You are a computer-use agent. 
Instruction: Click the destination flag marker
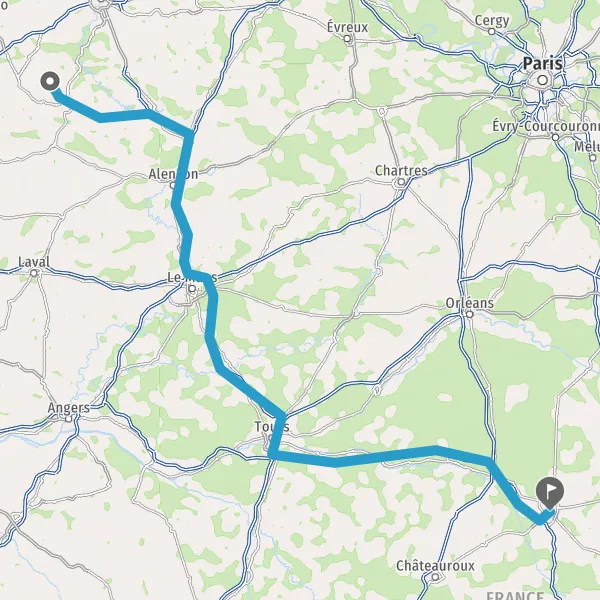[550, 493]
